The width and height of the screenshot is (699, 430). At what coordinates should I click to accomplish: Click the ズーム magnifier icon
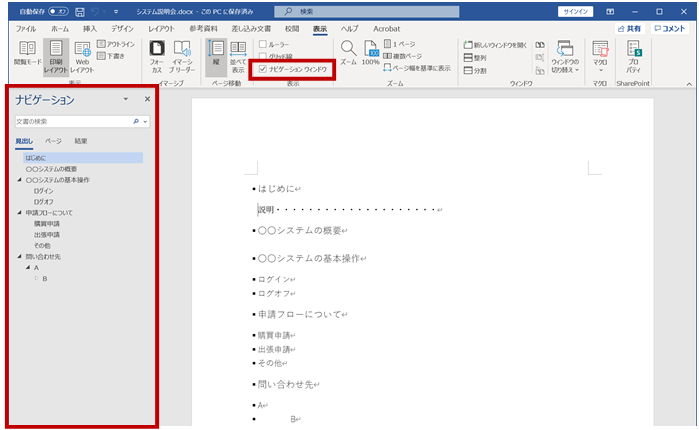tap(348, 50)
